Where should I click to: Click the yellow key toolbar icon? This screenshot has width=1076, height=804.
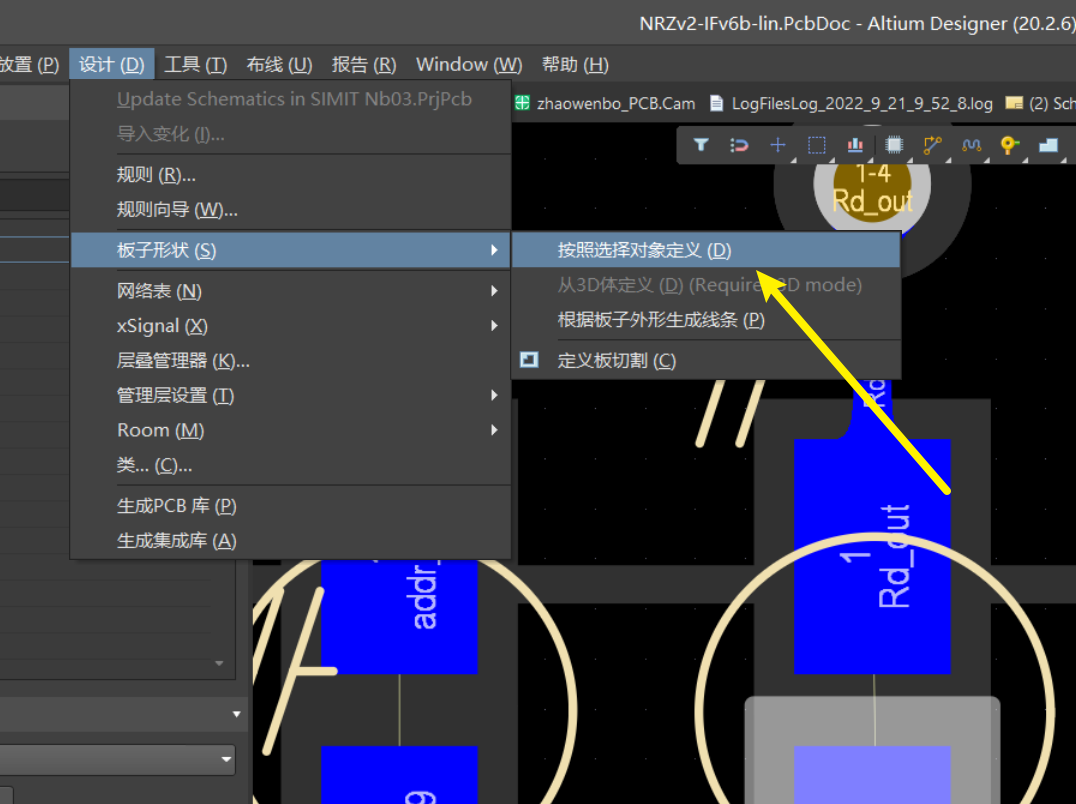pos(1009,144)
